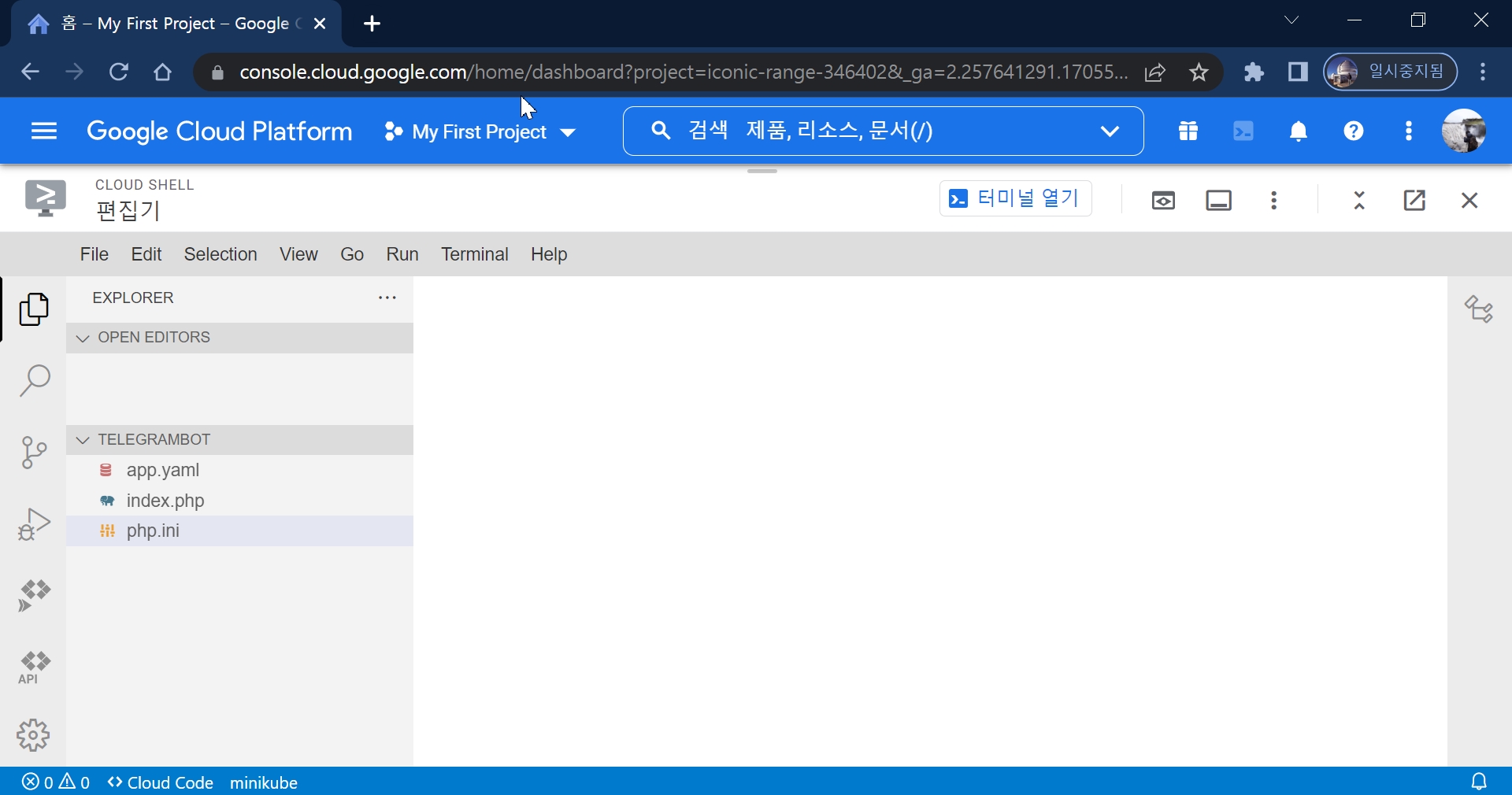
Task: Open the Selection menu
Action: coord(220,254)
